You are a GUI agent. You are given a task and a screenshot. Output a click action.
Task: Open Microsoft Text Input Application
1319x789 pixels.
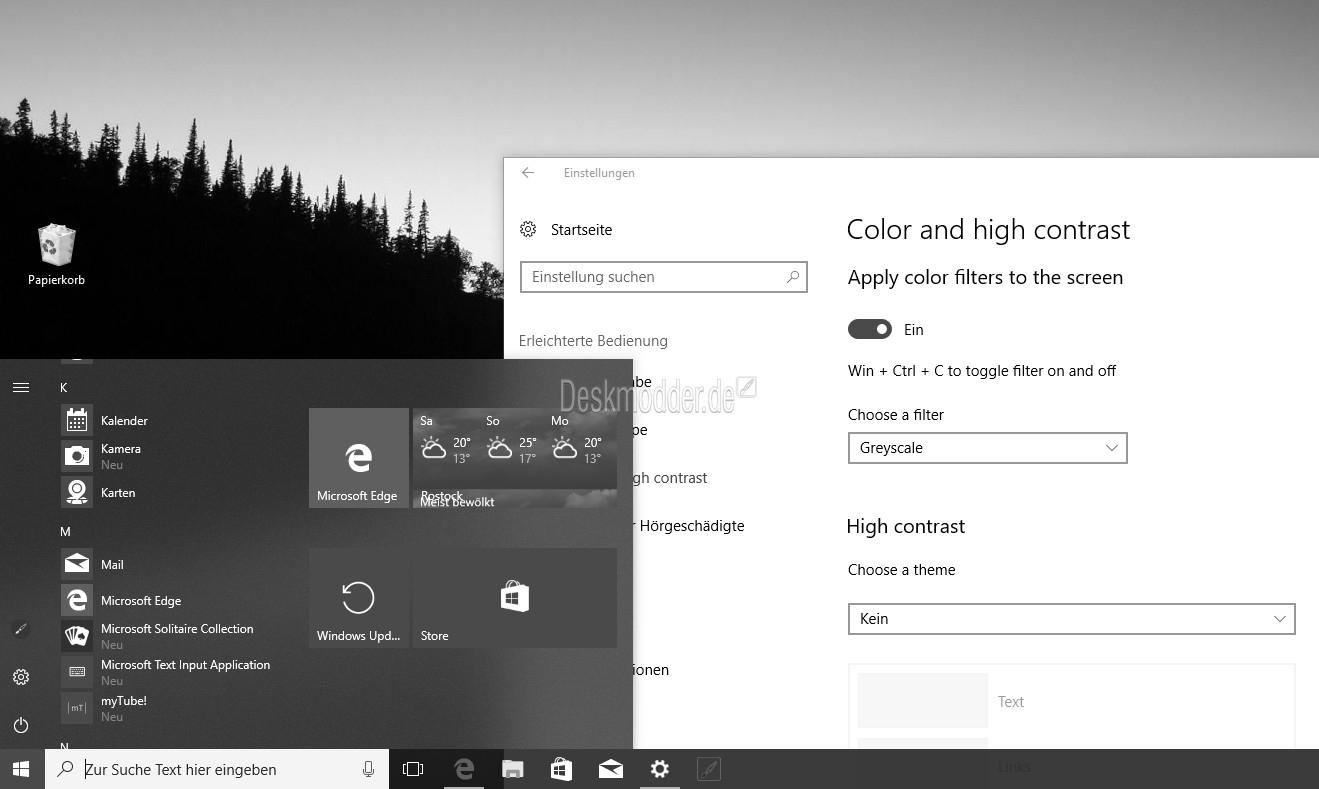click(166, 672)
